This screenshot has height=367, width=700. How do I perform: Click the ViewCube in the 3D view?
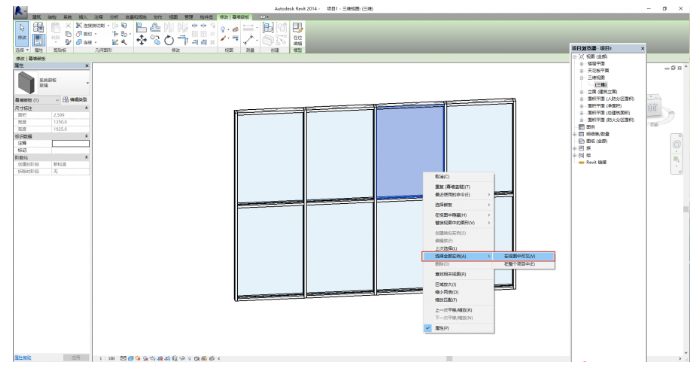pos(654,107)
